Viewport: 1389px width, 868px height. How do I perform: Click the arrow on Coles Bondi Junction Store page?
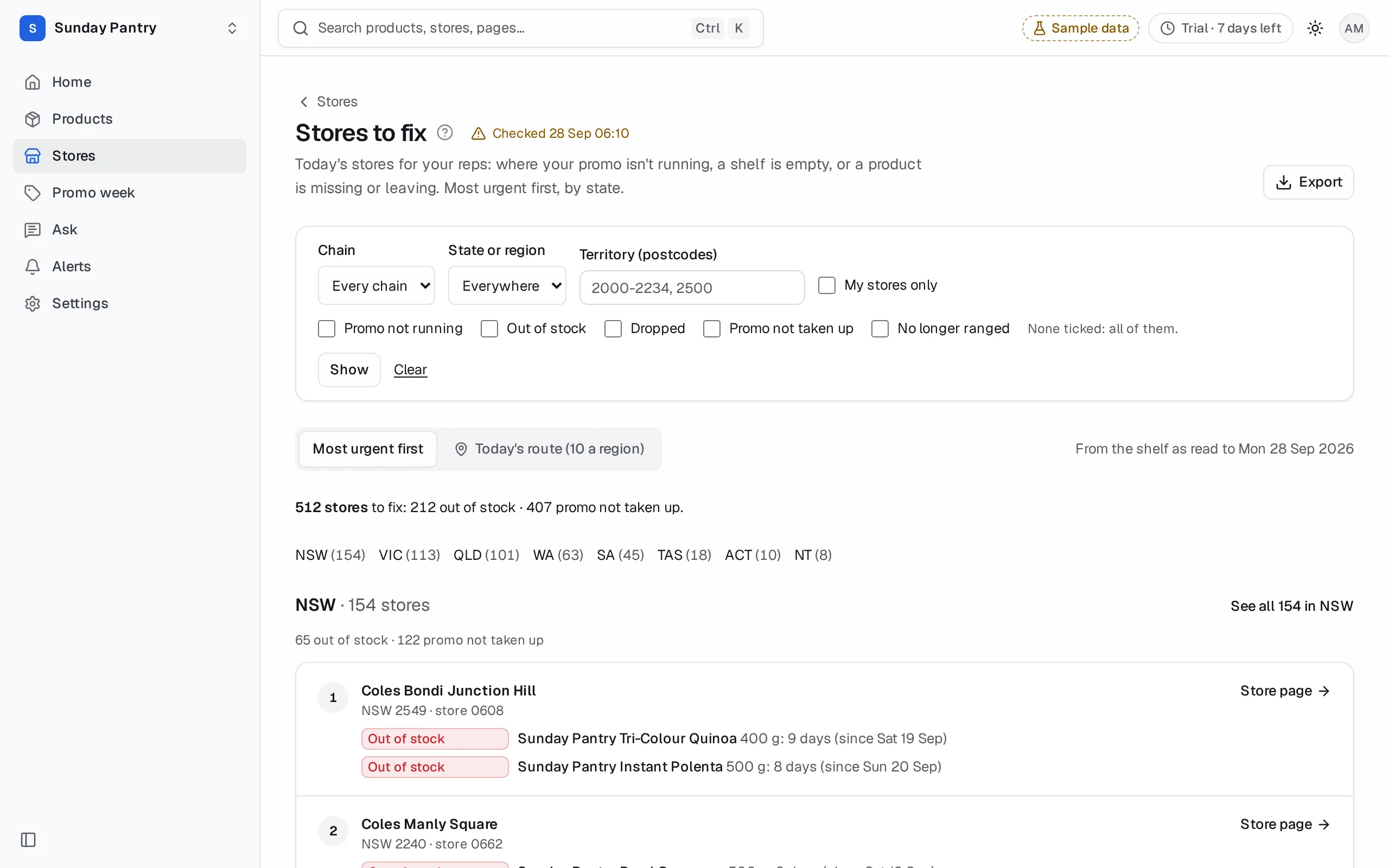pos(1324,691)
